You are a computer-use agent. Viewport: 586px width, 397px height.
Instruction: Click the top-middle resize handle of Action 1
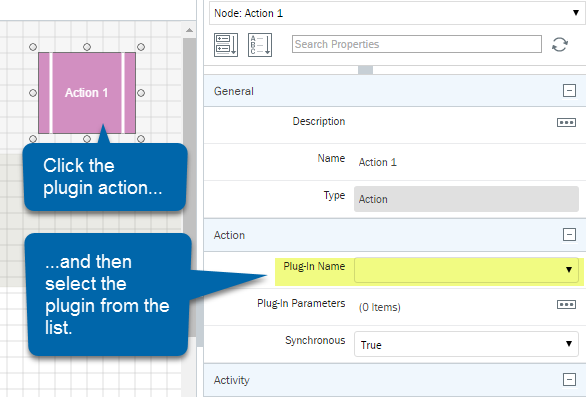click(87, 47)
